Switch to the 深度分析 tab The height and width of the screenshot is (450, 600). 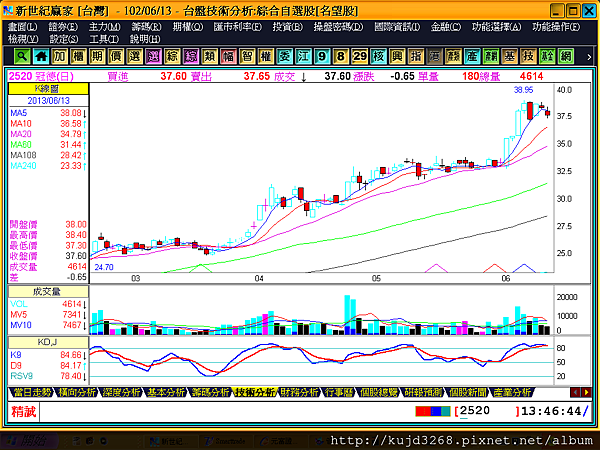[121, 392]
